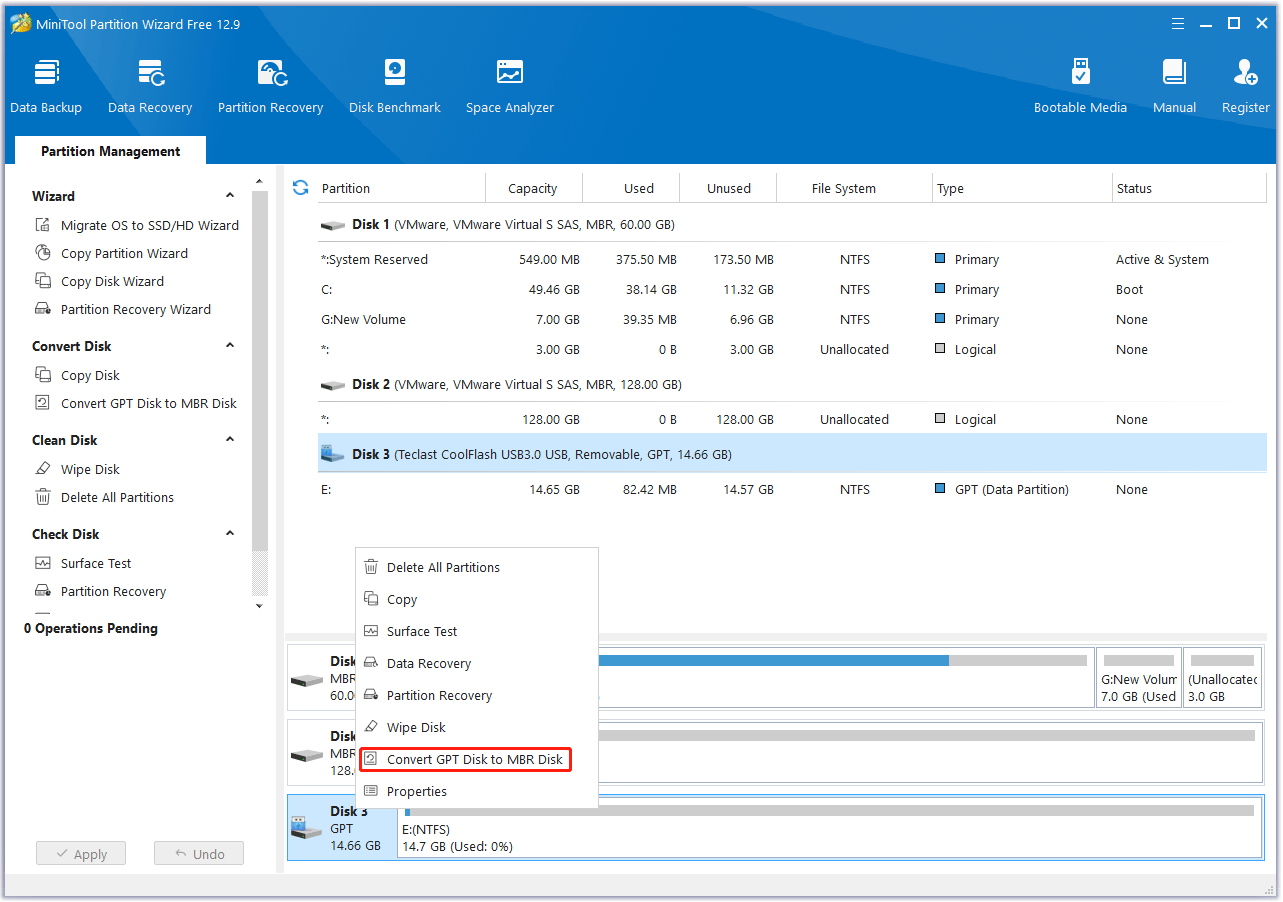Select E: partition row in list
Image resolution: width=1283 pixels, height=902 pixels.
coord(792,489)
